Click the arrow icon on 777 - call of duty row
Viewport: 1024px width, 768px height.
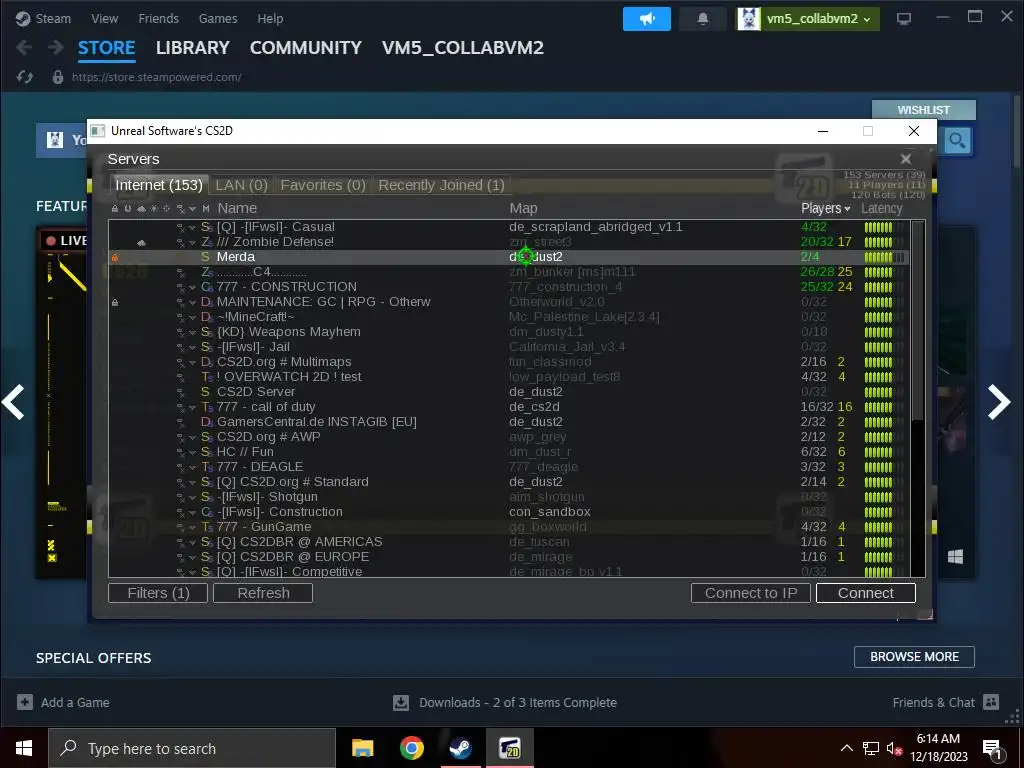193,407
